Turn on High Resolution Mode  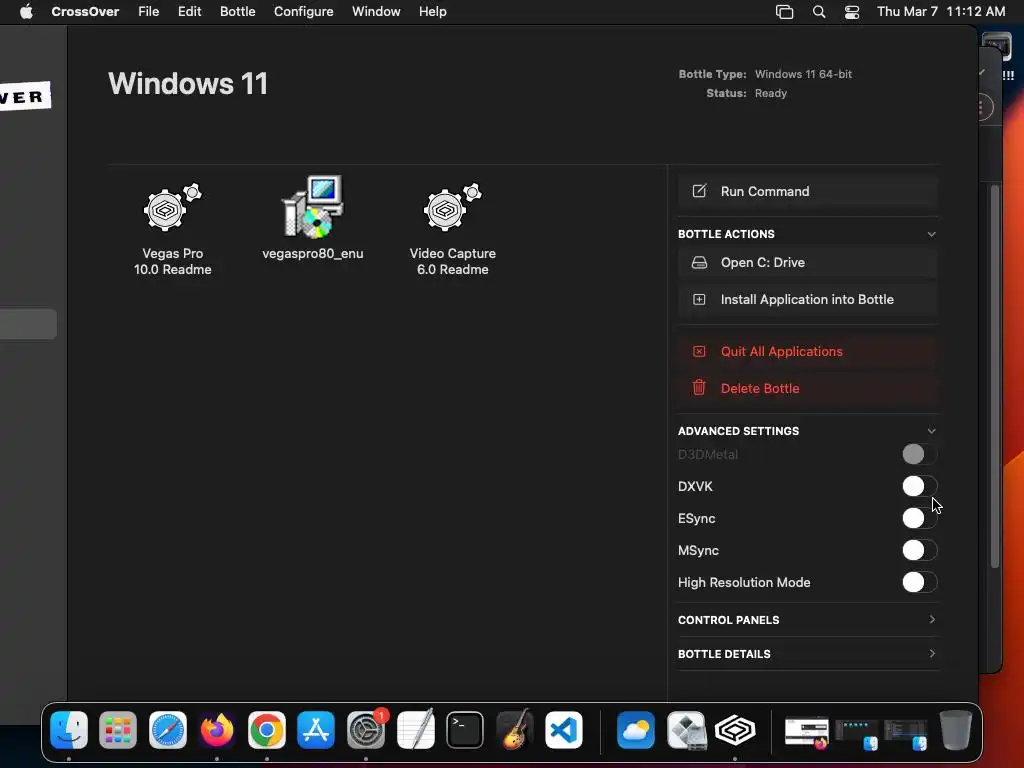click(x=920, y=582)
